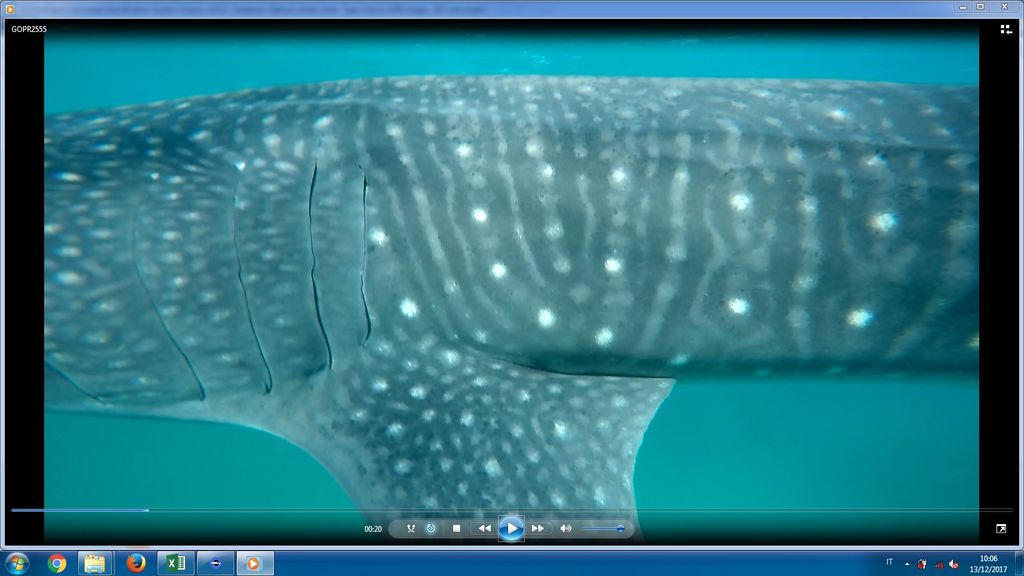Viewport: 1024px width, 576px height.
Task: Click the rewind previous button
Action: tap(484, 528)
